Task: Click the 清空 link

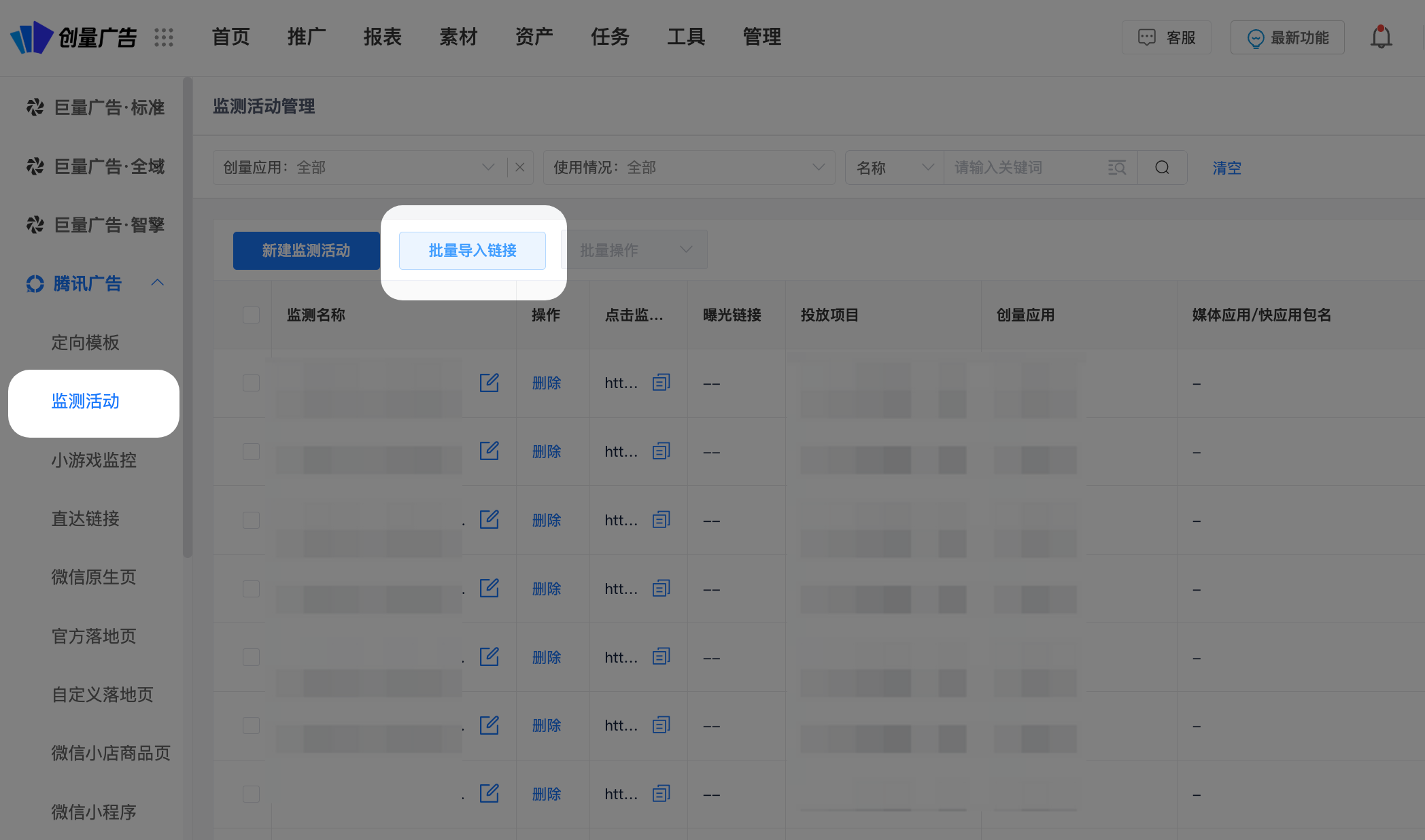Action: coord(1227,168)
